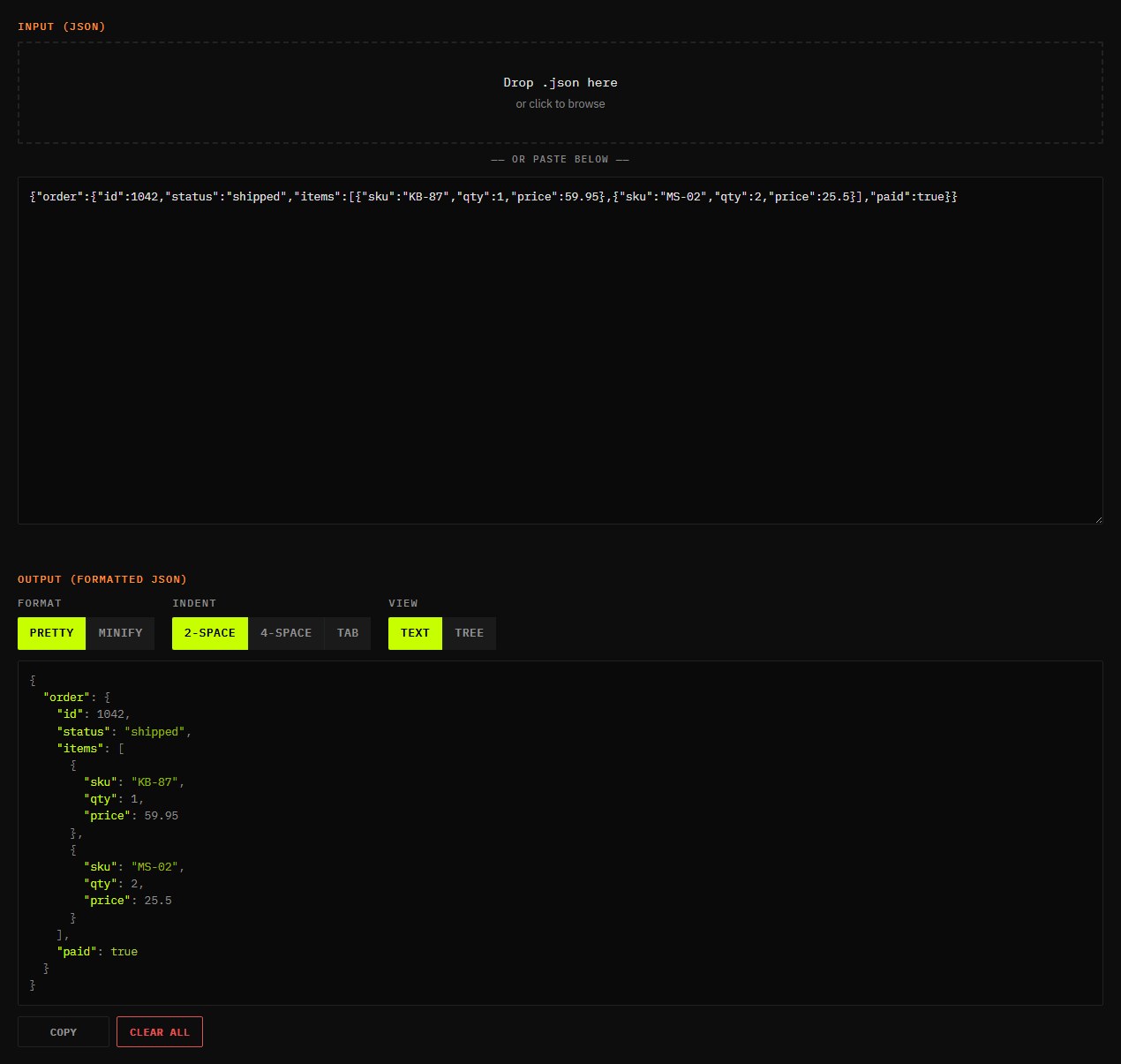Click the "INPUT (JSON)" heading

coord(62,26)
